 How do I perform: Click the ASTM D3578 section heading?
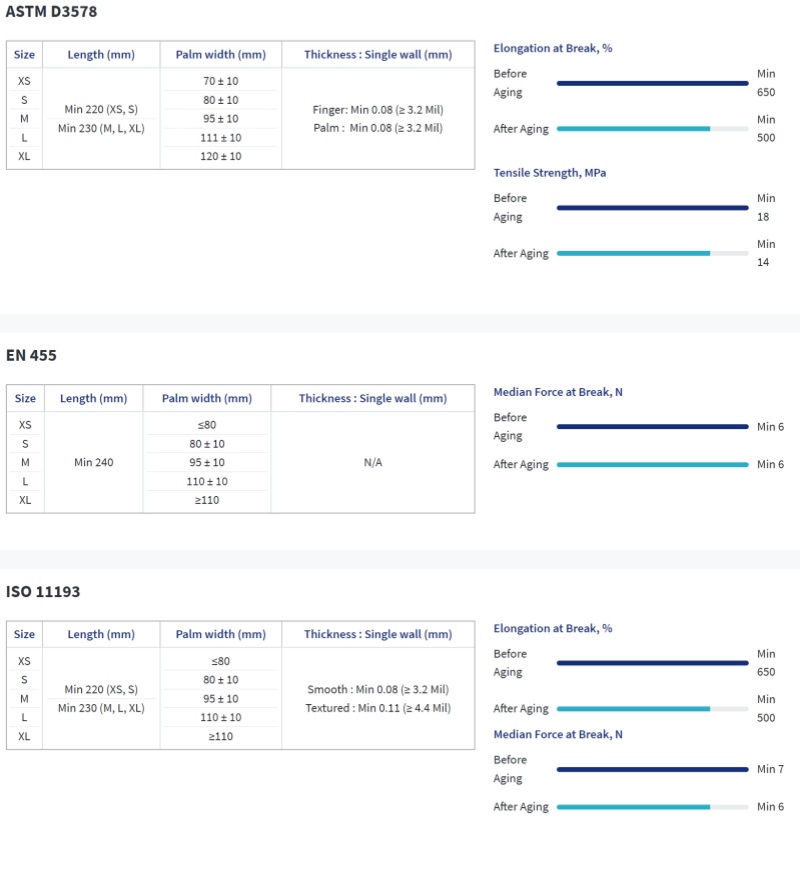tap(52, 12)
